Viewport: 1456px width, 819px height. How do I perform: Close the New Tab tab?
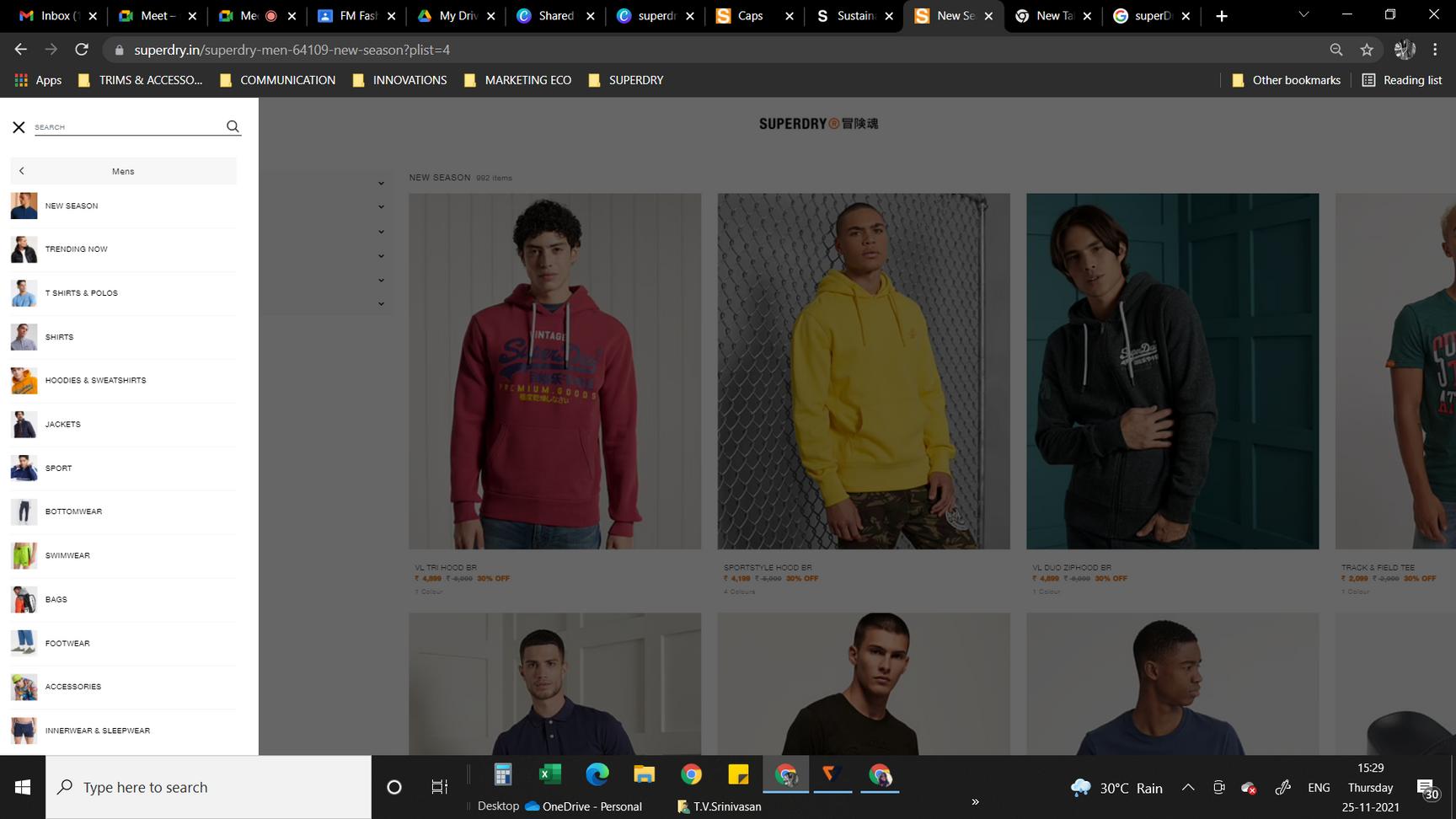click(1087, 16)
